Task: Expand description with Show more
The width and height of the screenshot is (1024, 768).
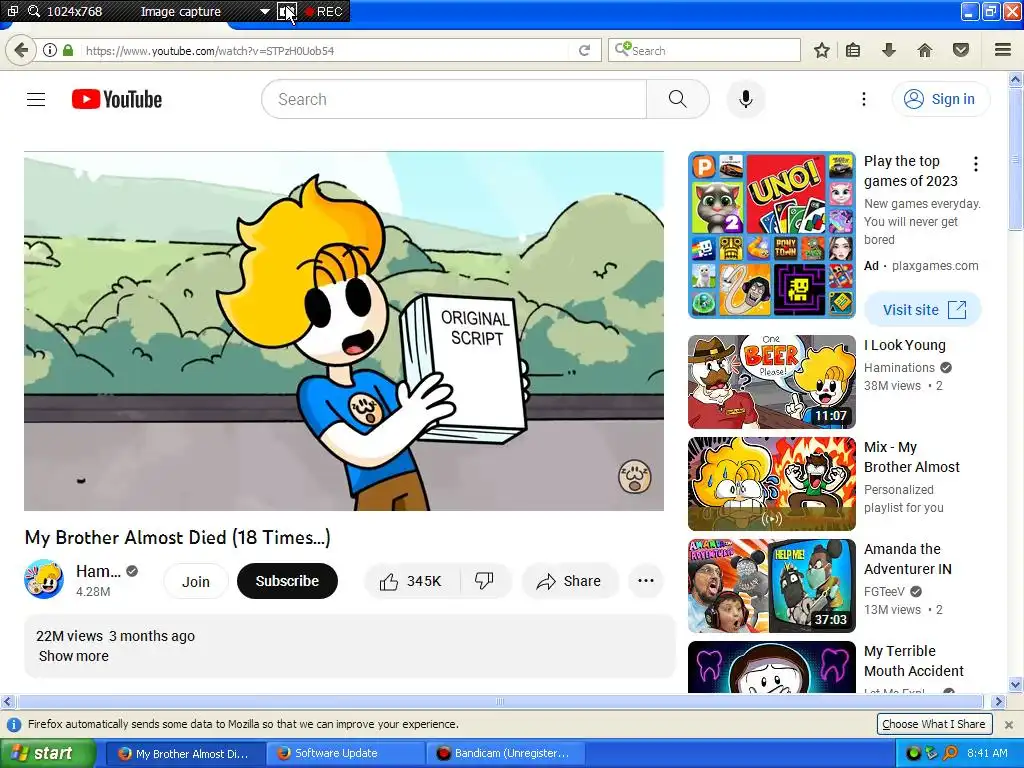Action: (x=74, y=656)
